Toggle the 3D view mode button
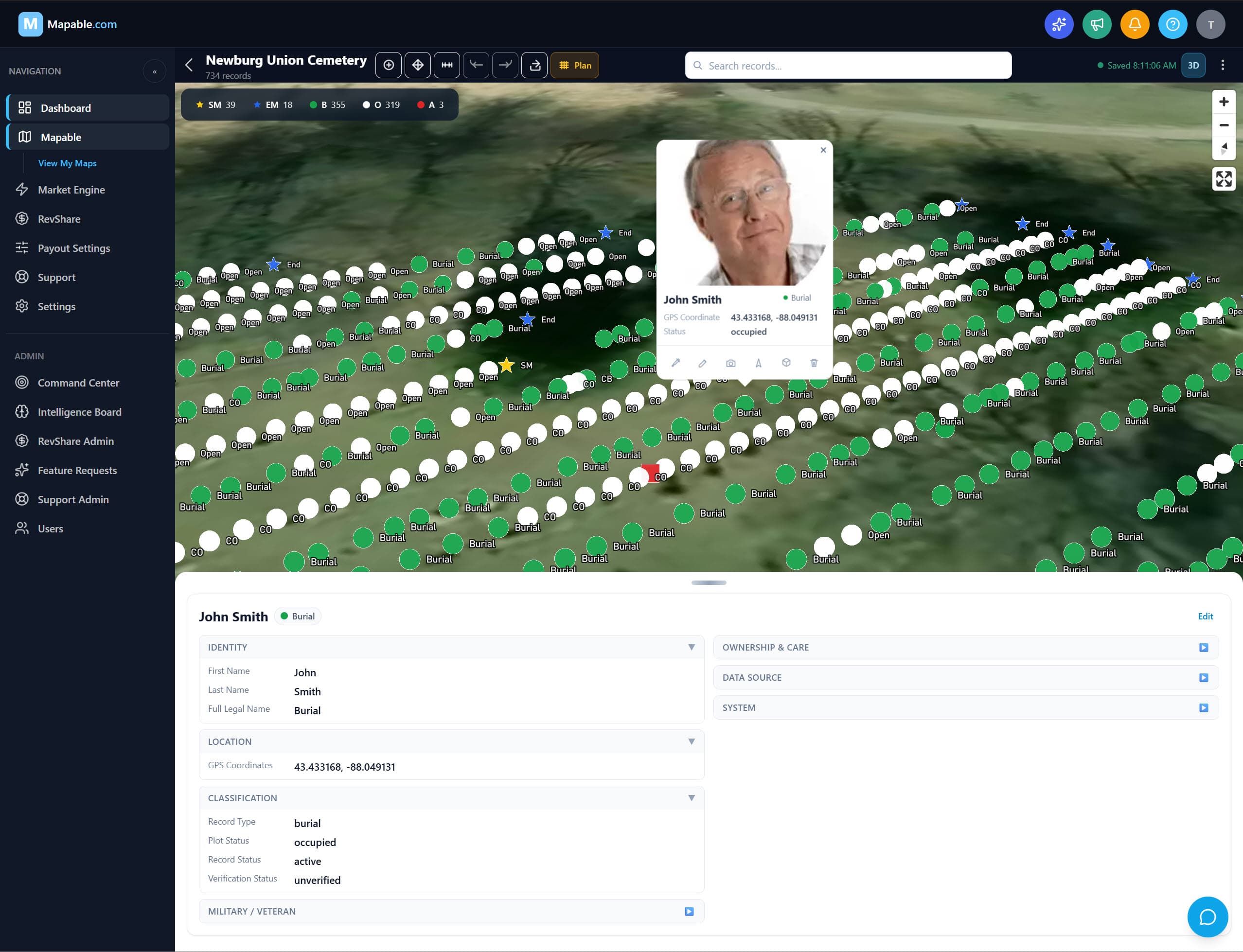Viewport: 1243px width, 952px height. tap(1193, 65)
